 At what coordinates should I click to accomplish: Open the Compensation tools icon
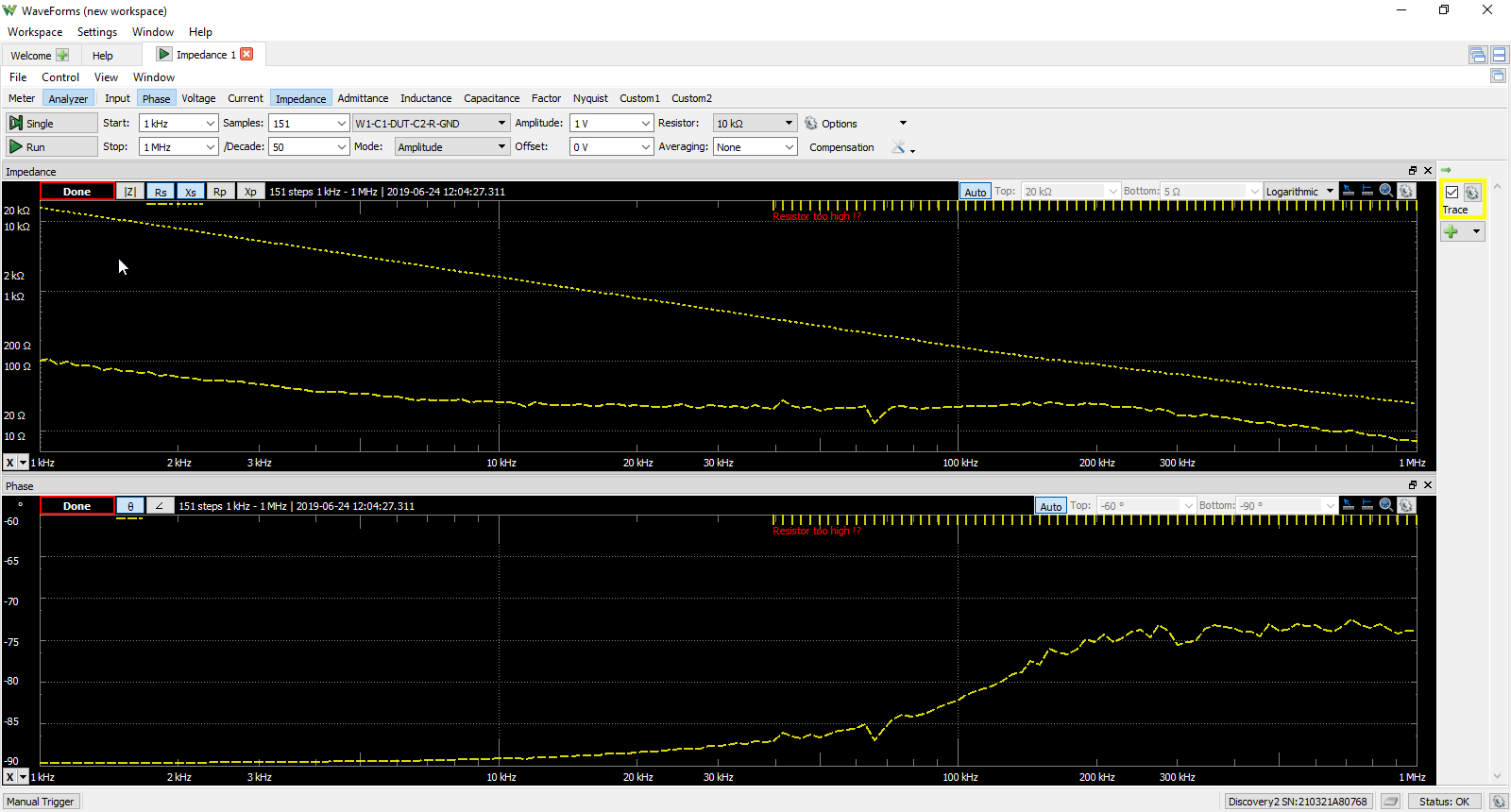(899, 146)
